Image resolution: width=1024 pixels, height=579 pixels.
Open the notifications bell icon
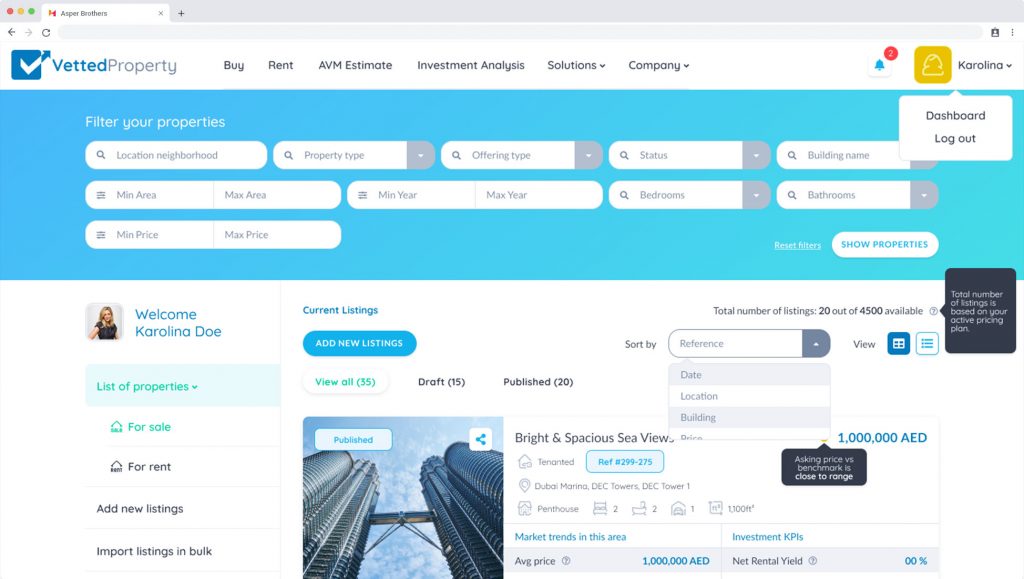(x=880, y=65)
